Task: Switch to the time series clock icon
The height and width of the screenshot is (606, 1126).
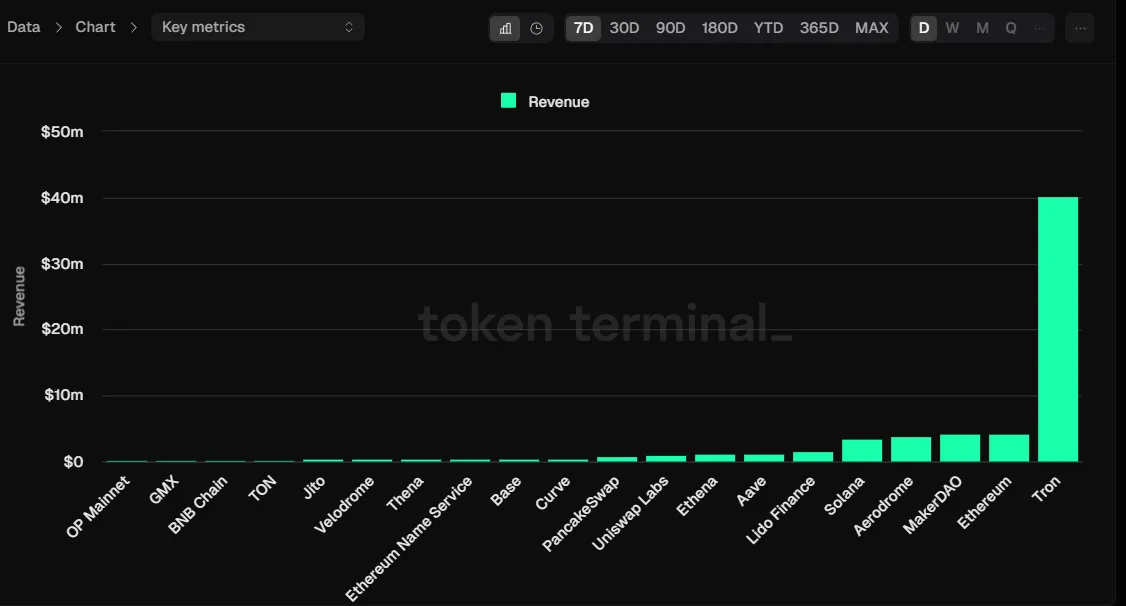Action: (536, 28)
